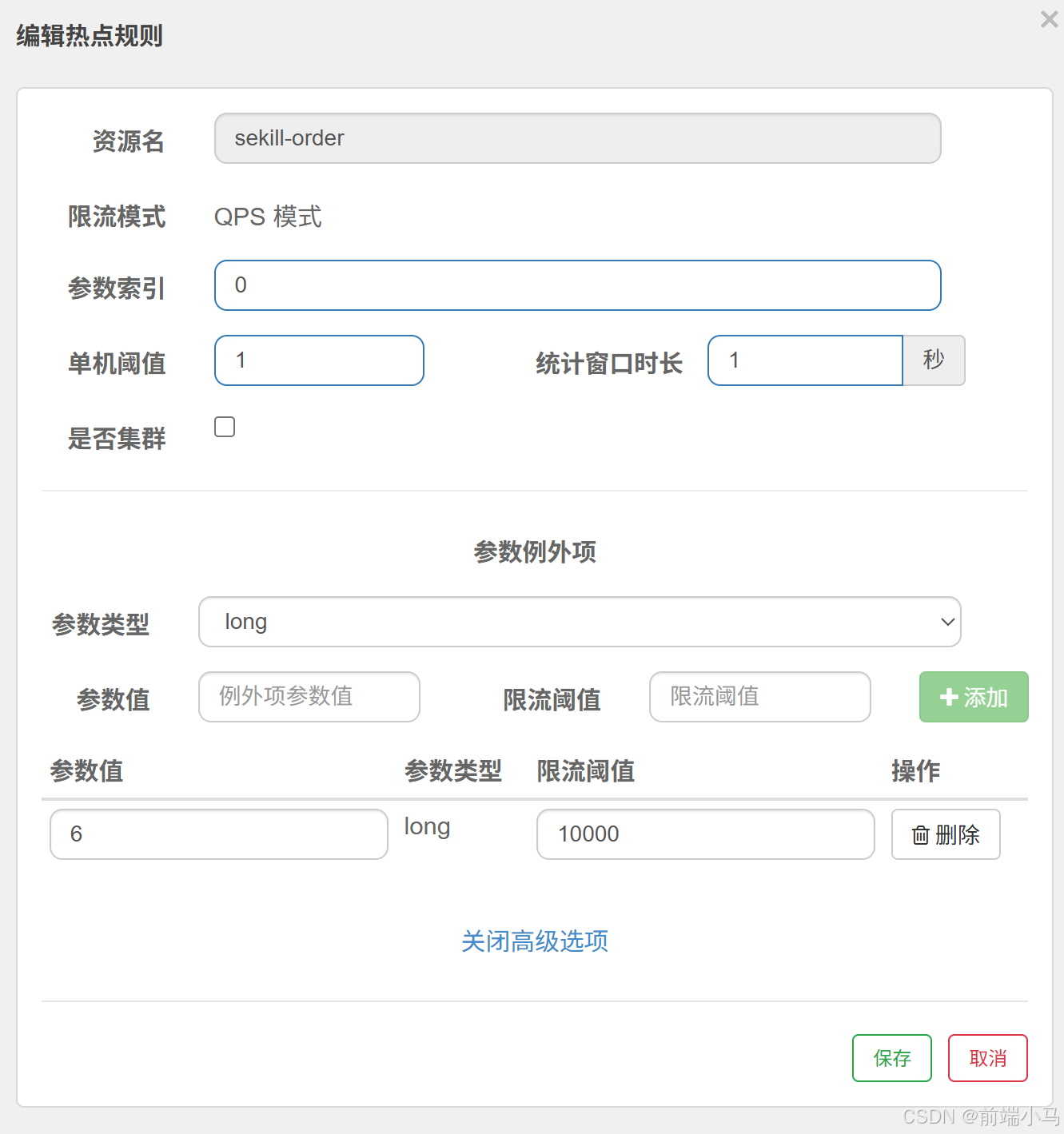Save the hotspot rule

tap(892, 1058)
